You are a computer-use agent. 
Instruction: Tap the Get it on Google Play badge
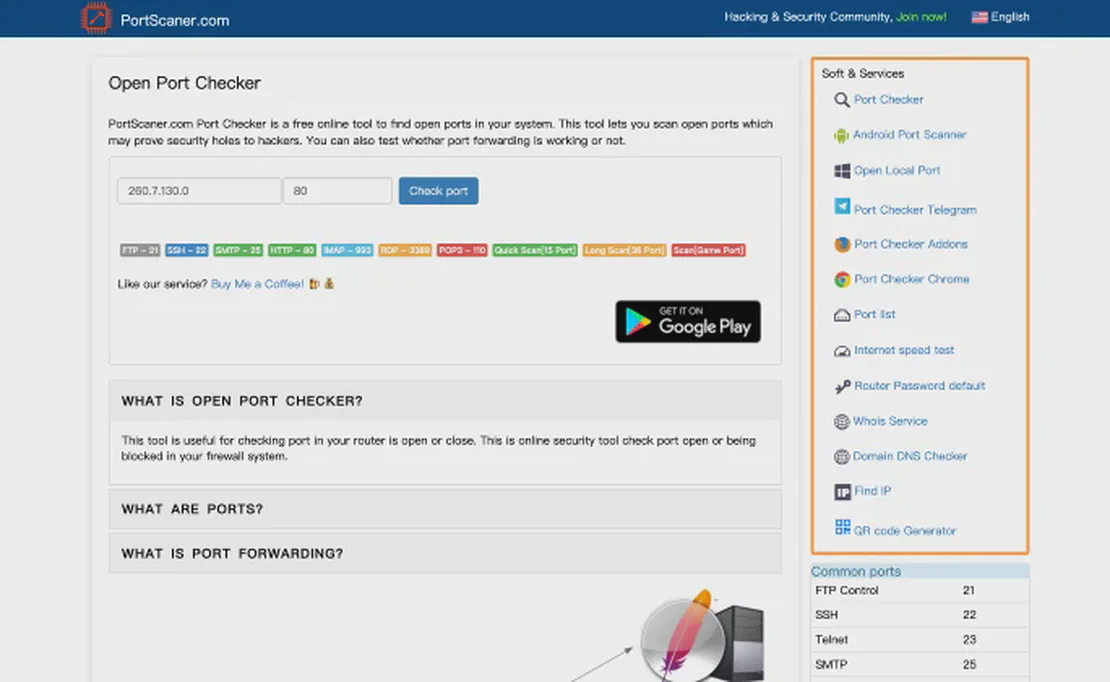click(x=688, y=322)
